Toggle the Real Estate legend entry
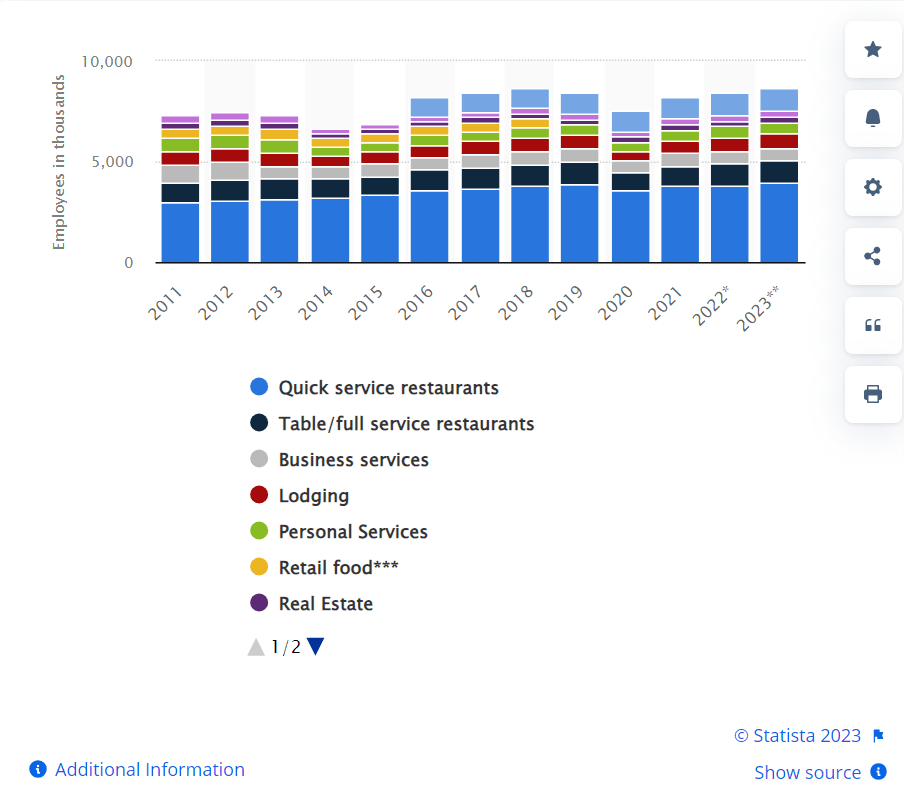 [x=325, y=604]
